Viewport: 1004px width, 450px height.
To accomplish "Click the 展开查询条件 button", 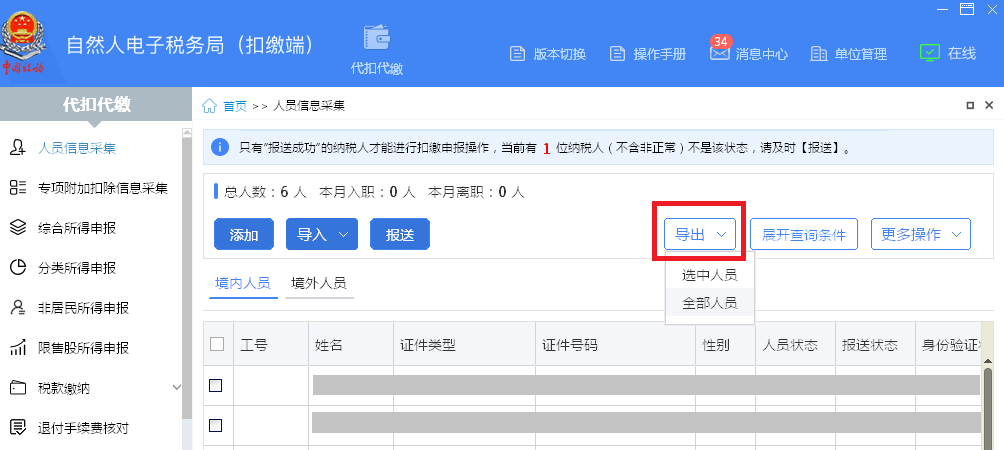I will click(804, 234).
